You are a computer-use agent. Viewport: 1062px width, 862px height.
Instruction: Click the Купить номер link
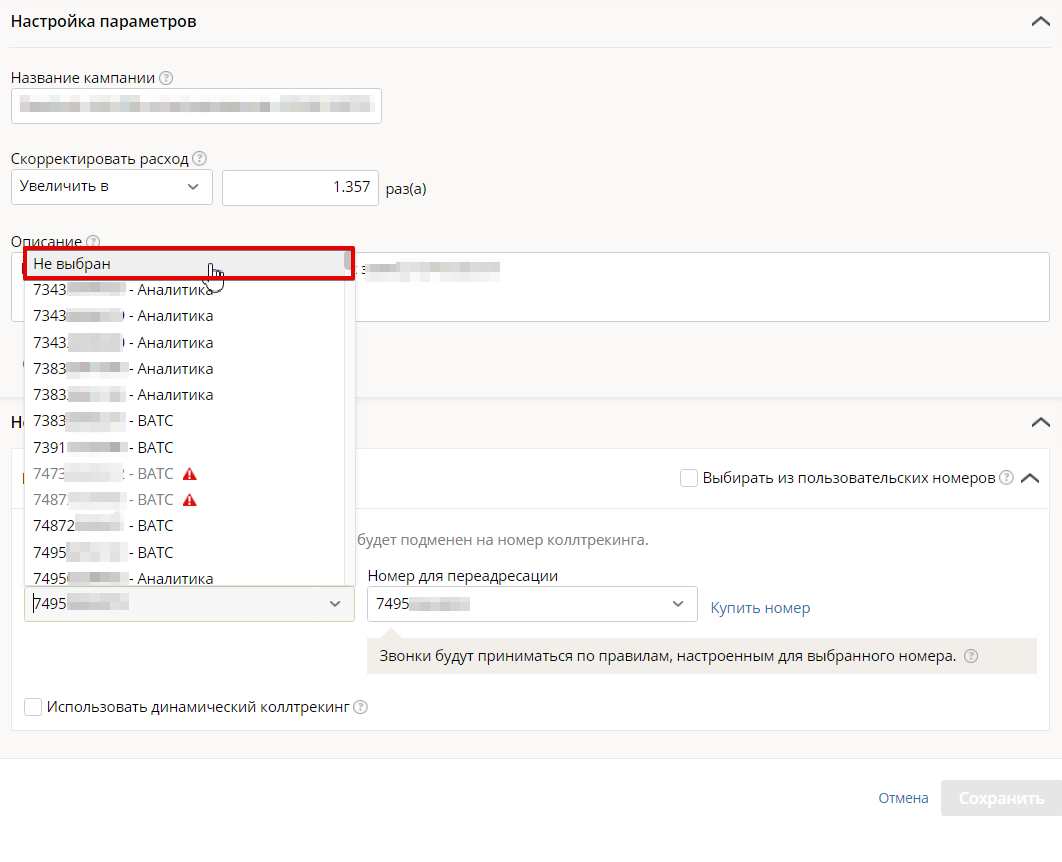coord(760,608)
